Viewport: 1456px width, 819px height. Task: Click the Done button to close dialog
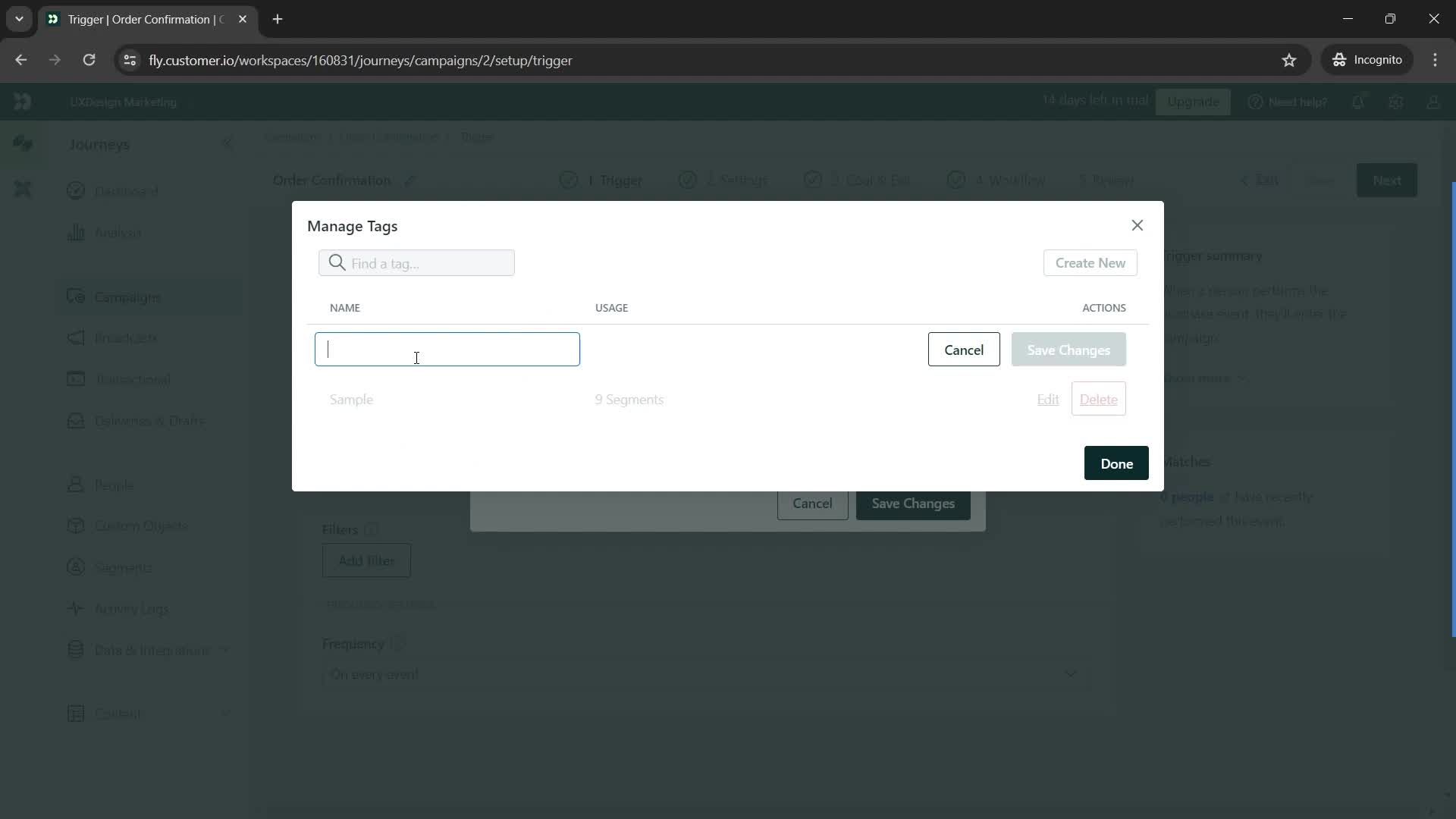tap(1116, 463)
